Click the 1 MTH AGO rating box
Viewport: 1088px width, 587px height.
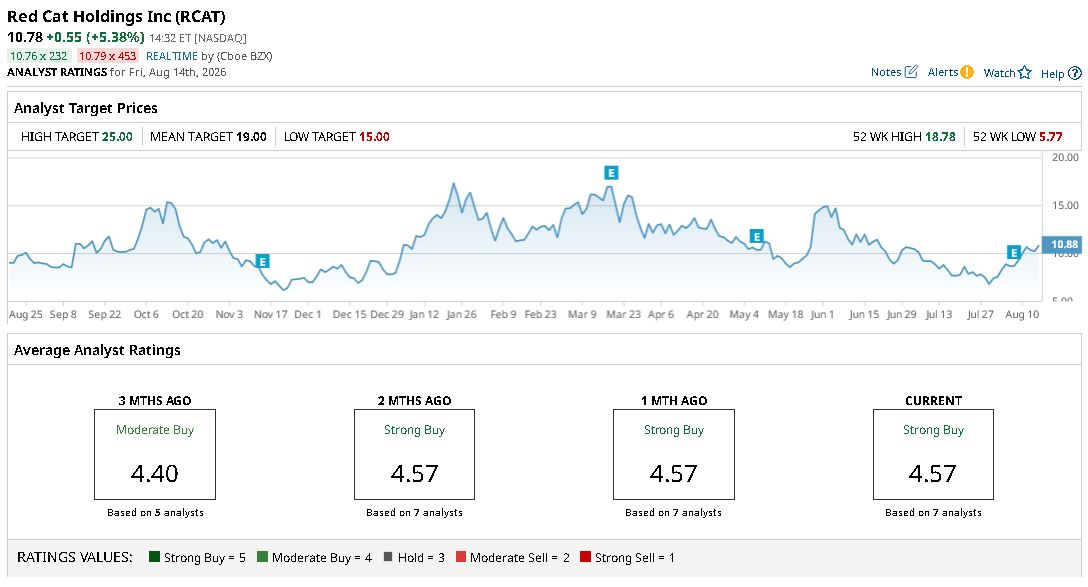pos(674,454)
